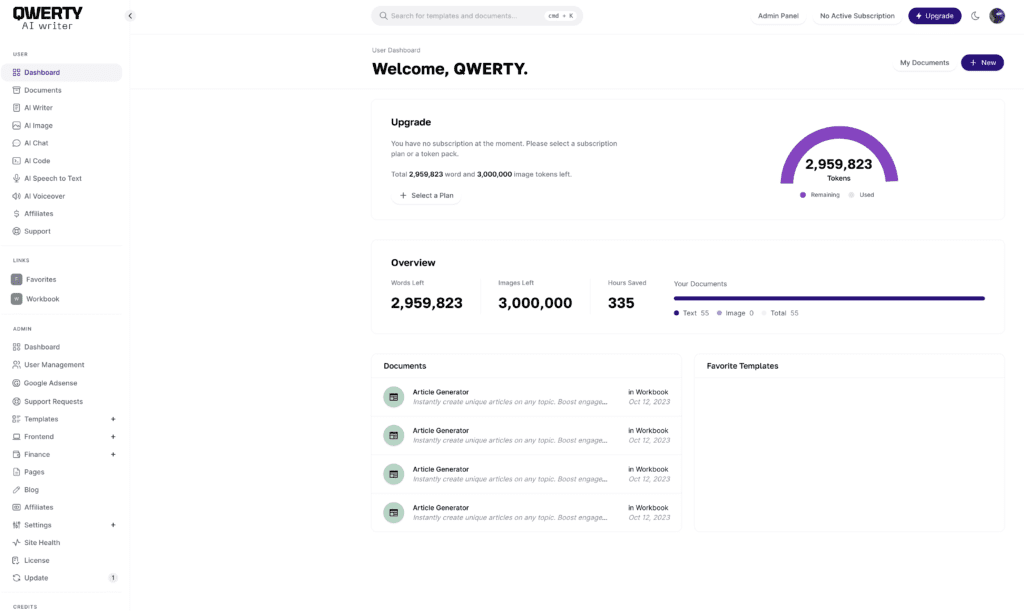Expand the Finance admin submenu
Screen dimensions: 1024x611
[113, 455]
